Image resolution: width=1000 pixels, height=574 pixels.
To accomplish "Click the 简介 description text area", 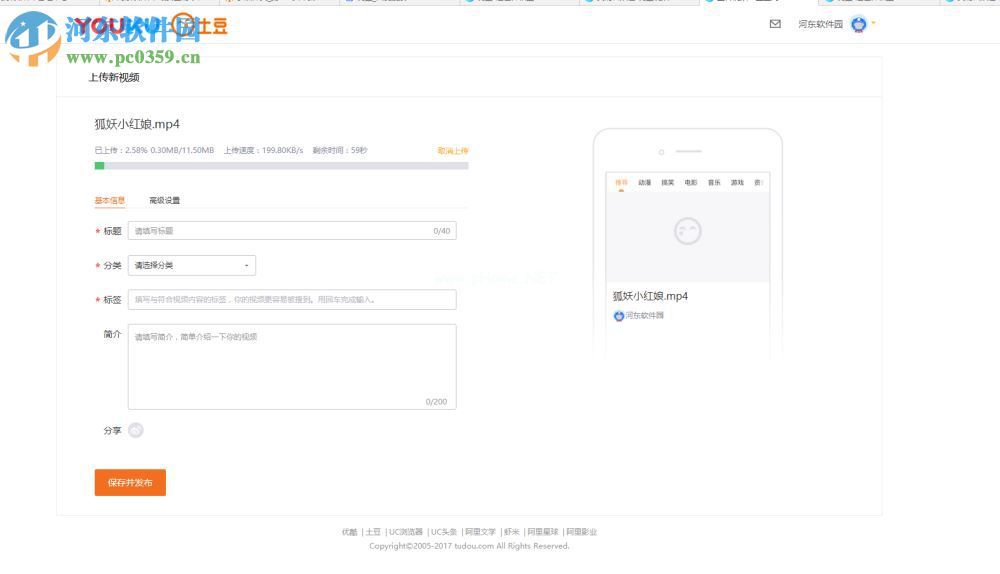I will pos(291,366).
